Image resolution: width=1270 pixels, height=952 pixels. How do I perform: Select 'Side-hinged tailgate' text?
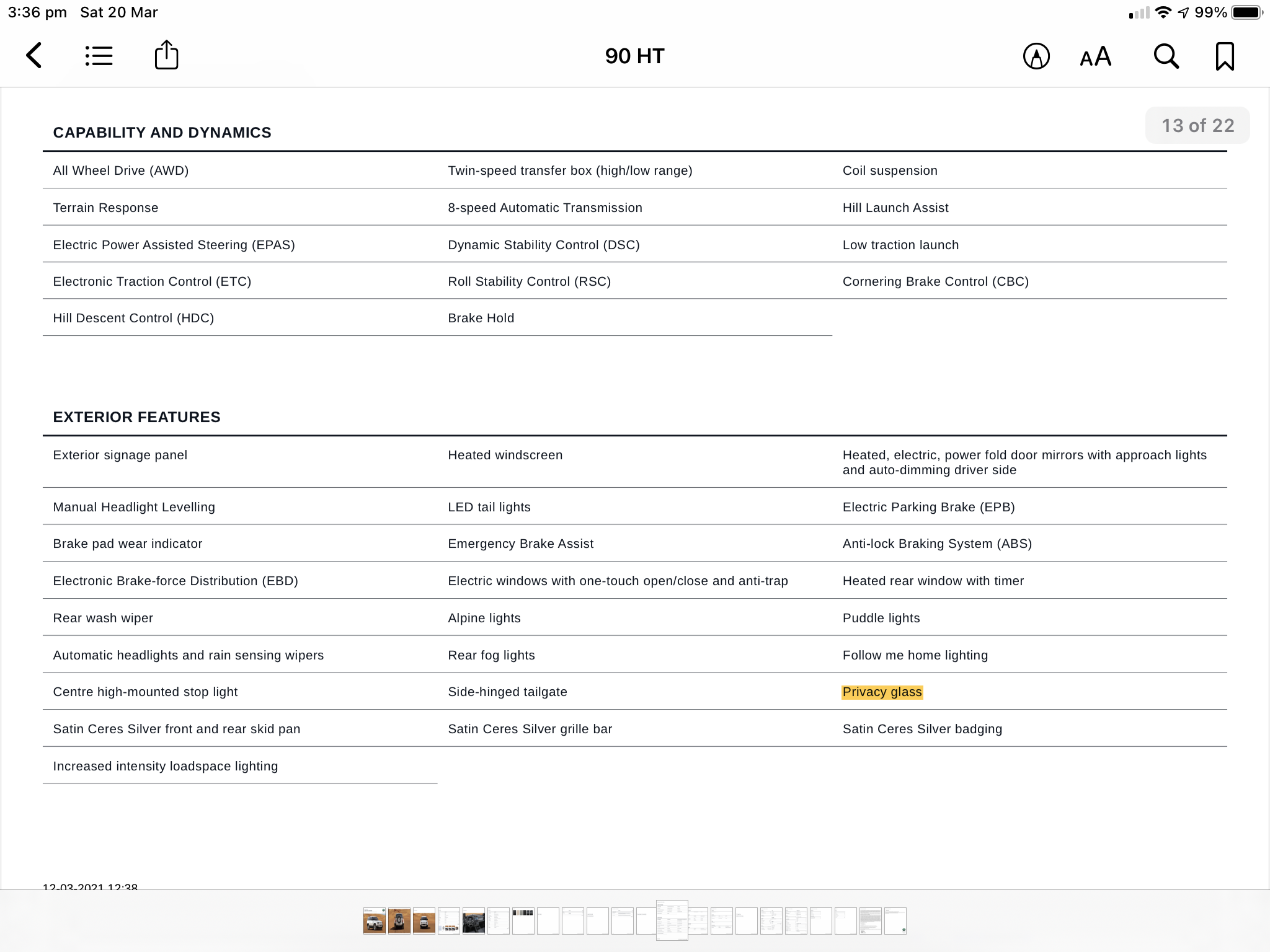pyautogui.click(x=507, y=692)
